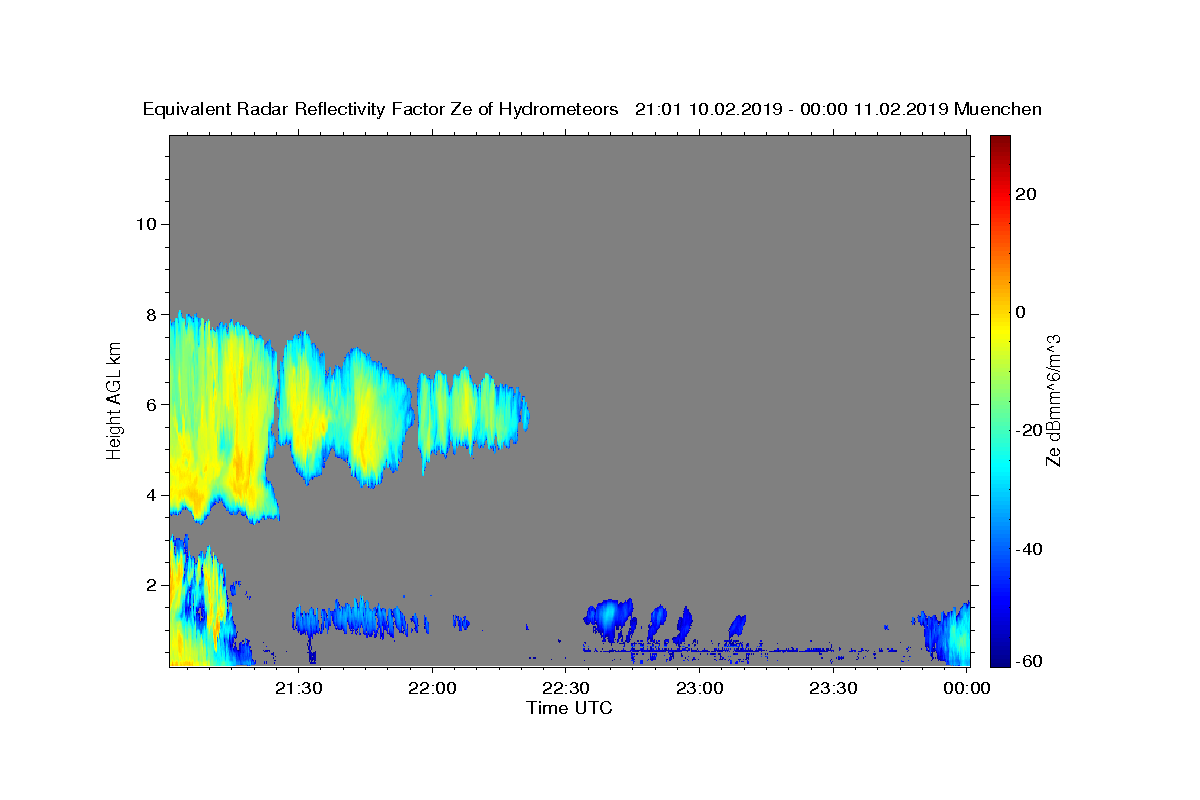Screen dimensions: 1200x800
Task: Click the '23:00' time tick label
Action: coord(700,688)
